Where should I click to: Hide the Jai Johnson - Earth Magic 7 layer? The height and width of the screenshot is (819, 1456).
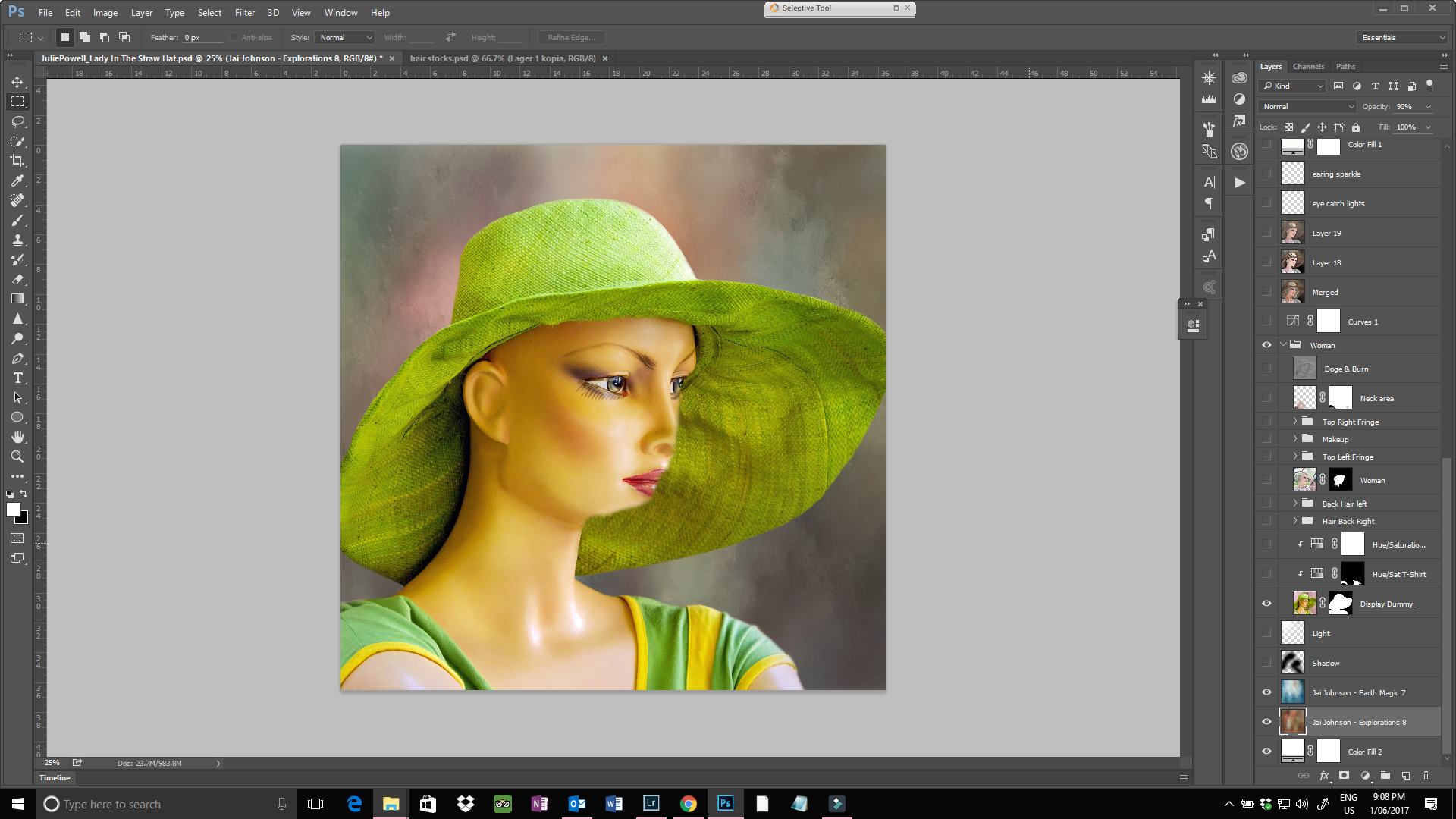click(x=1266, y=692)
